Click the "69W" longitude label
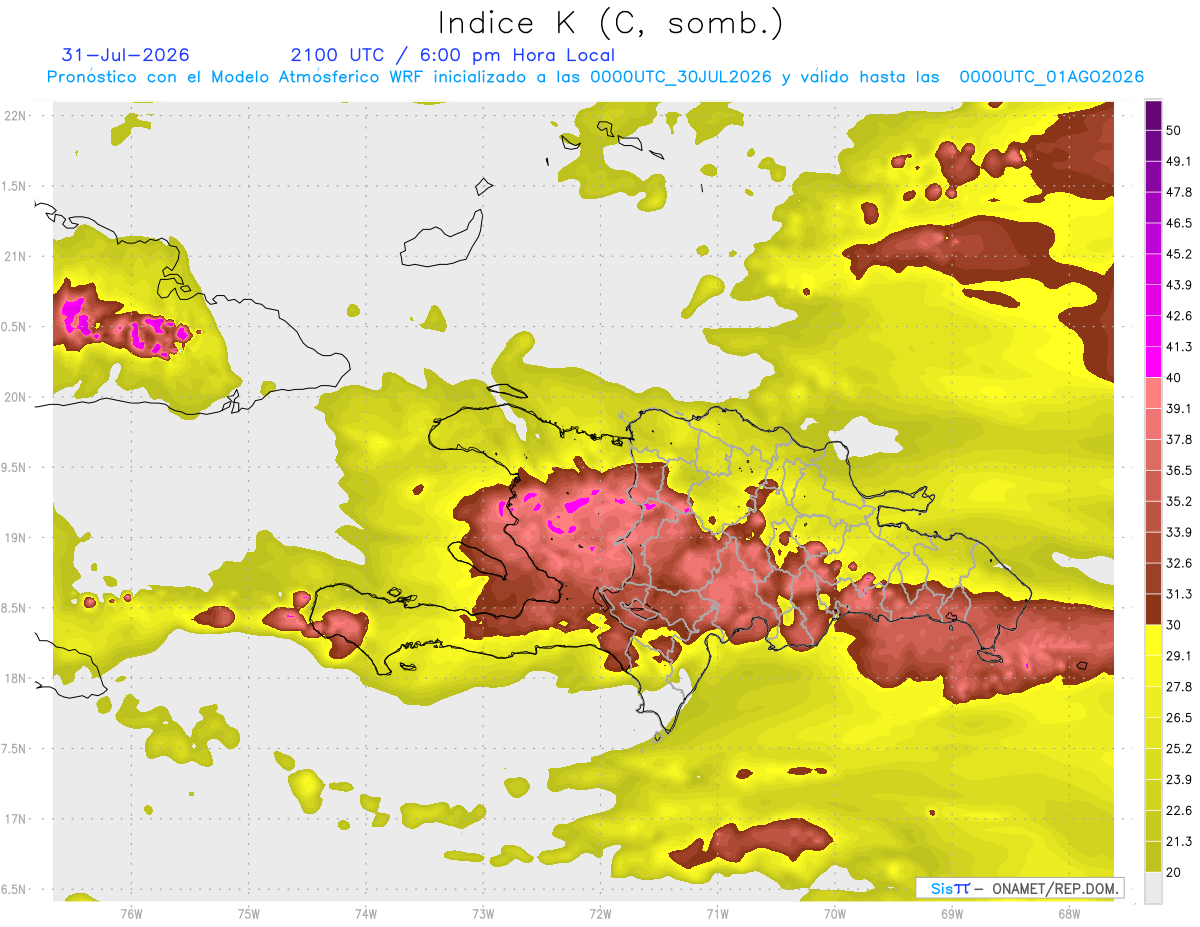The image size is (1200, 927). click(x=951, y=913)
